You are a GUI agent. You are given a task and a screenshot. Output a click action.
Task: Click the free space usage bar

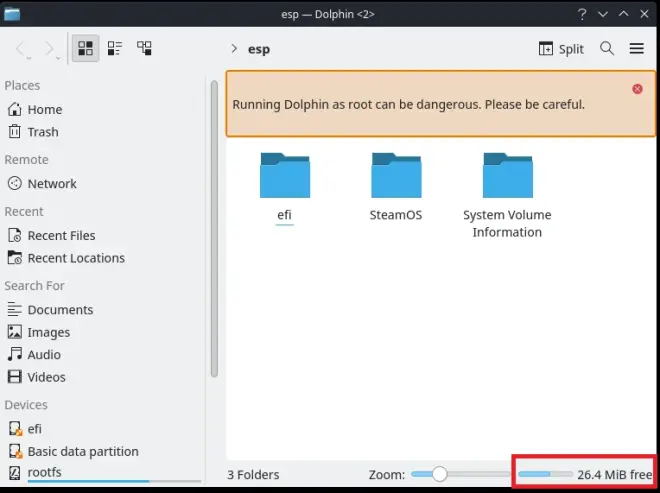[x=545, y=474]
